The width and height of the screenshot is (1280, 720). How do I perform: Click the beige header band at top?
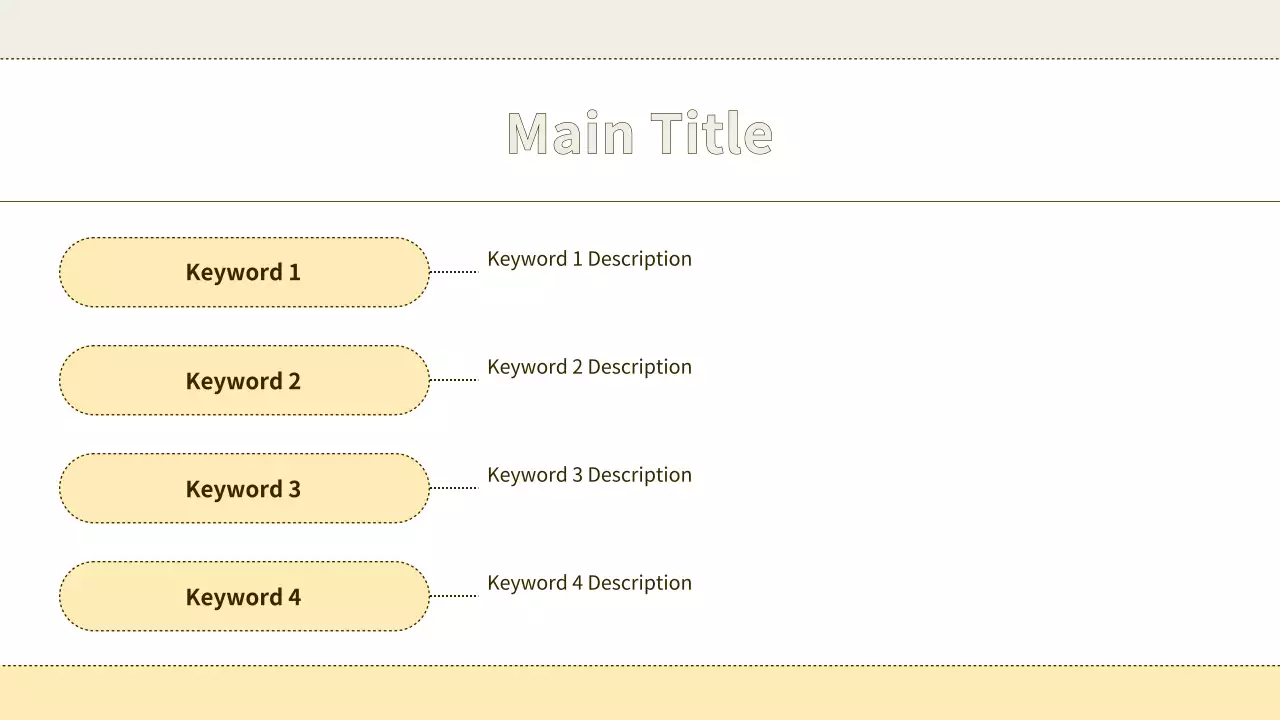tap(640, 28)
